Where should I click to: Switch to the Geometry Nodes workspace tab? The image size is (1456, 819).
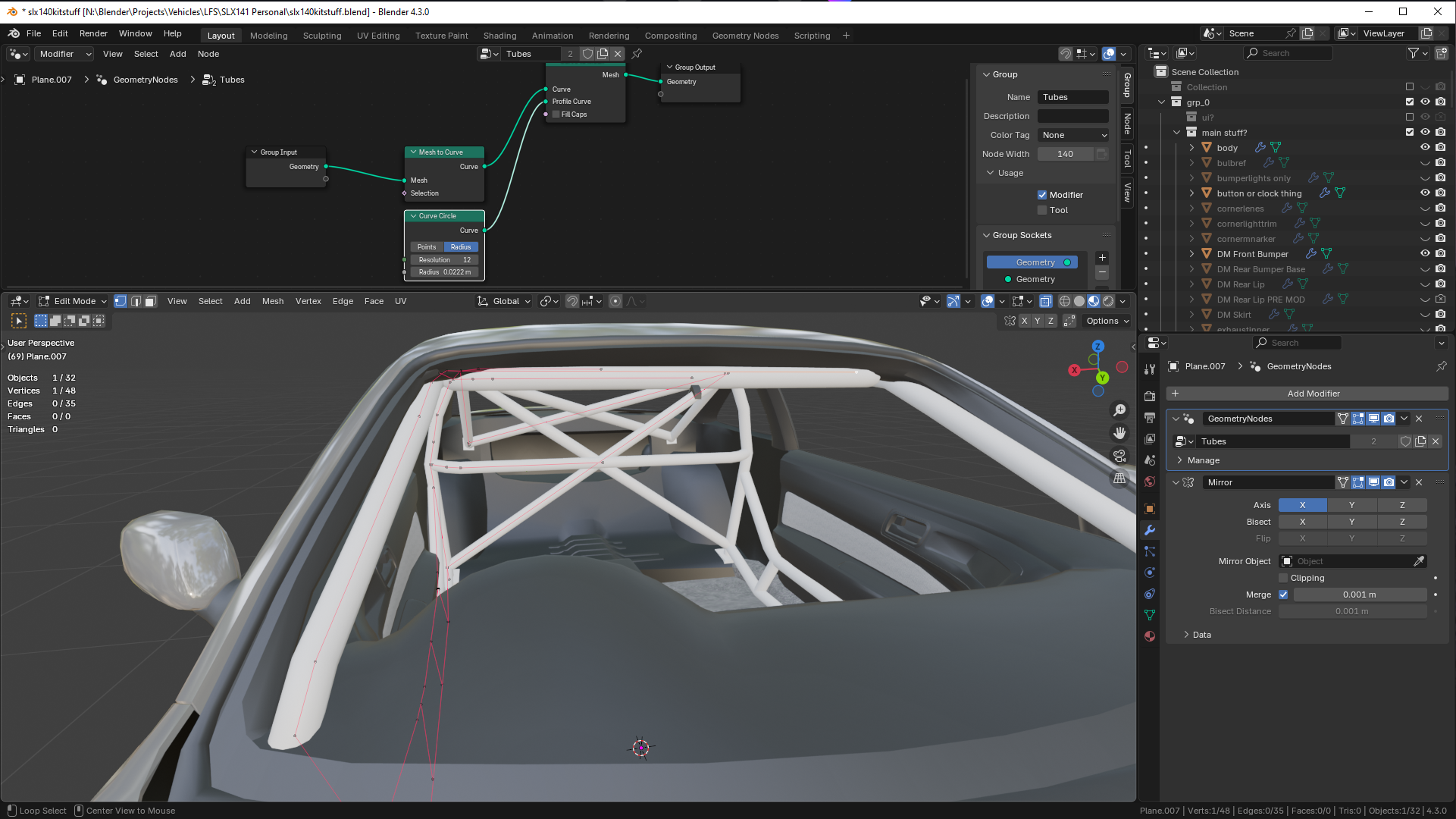[x=745, y=36]
